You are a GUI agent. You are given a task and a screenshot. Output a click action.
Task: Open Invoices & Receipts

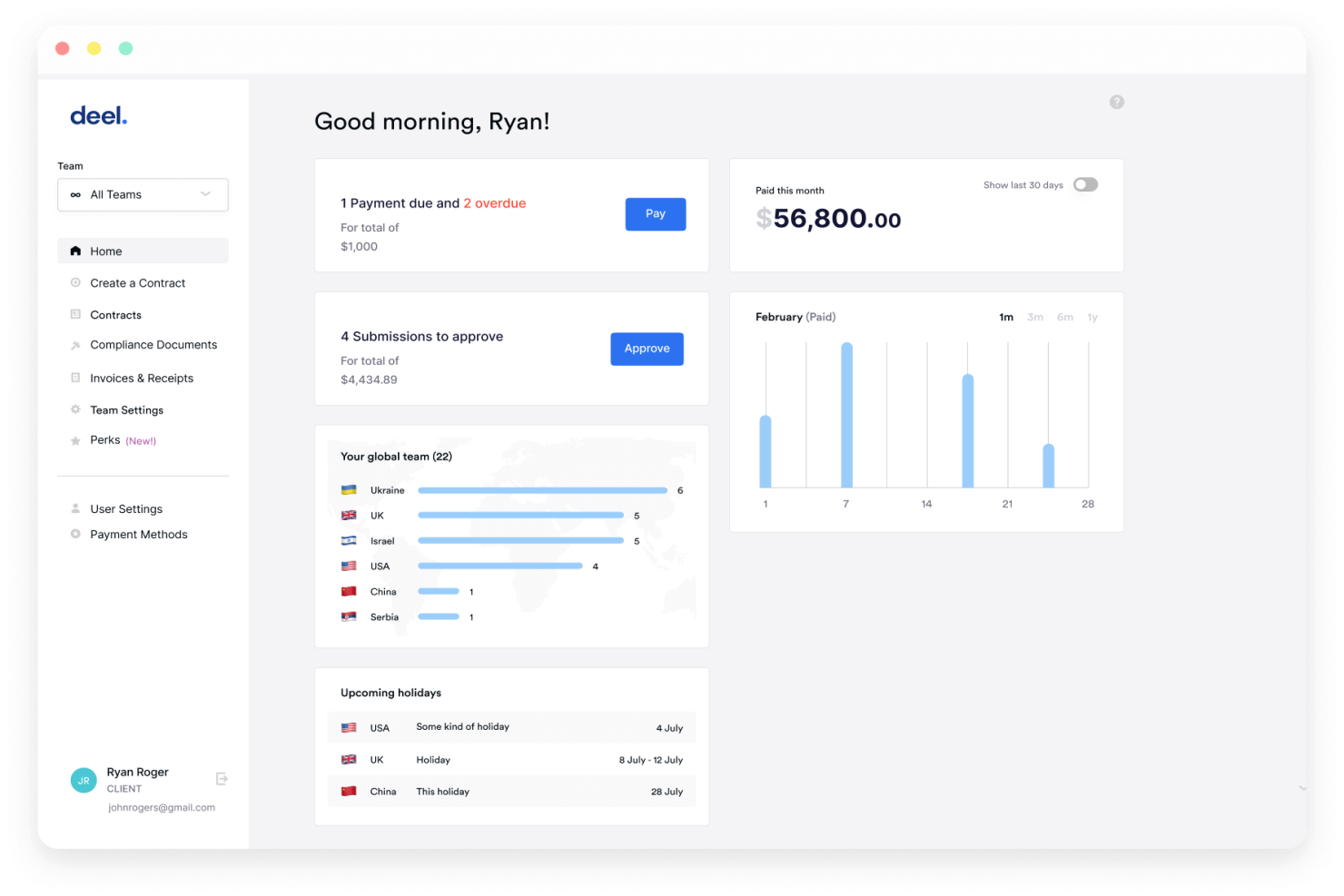142,378
